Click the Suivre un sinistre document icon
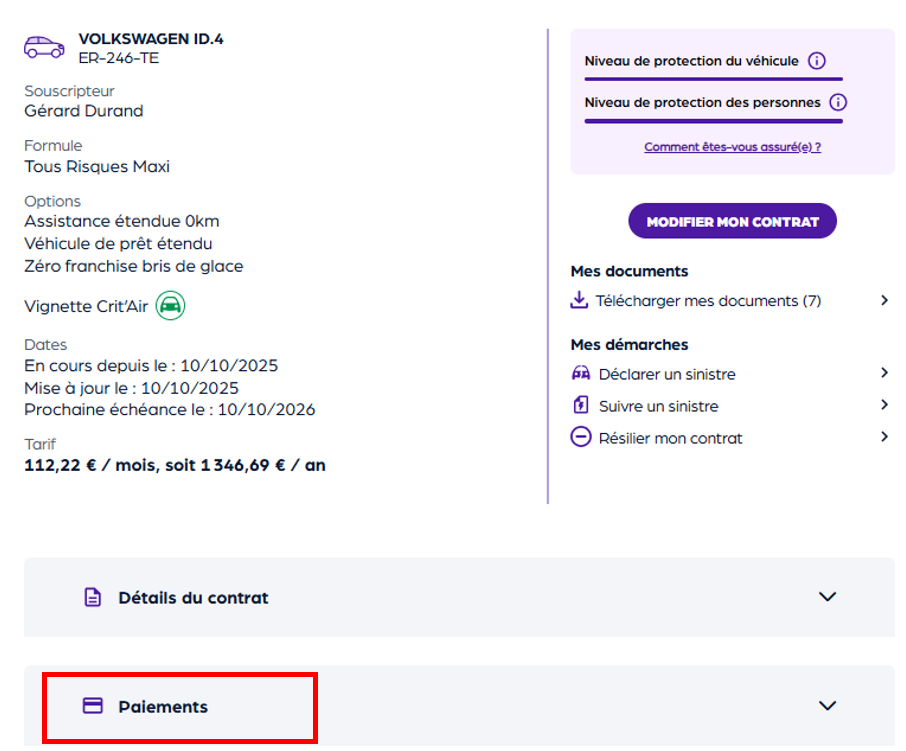 pyautogui.click(x=580, y=406)
